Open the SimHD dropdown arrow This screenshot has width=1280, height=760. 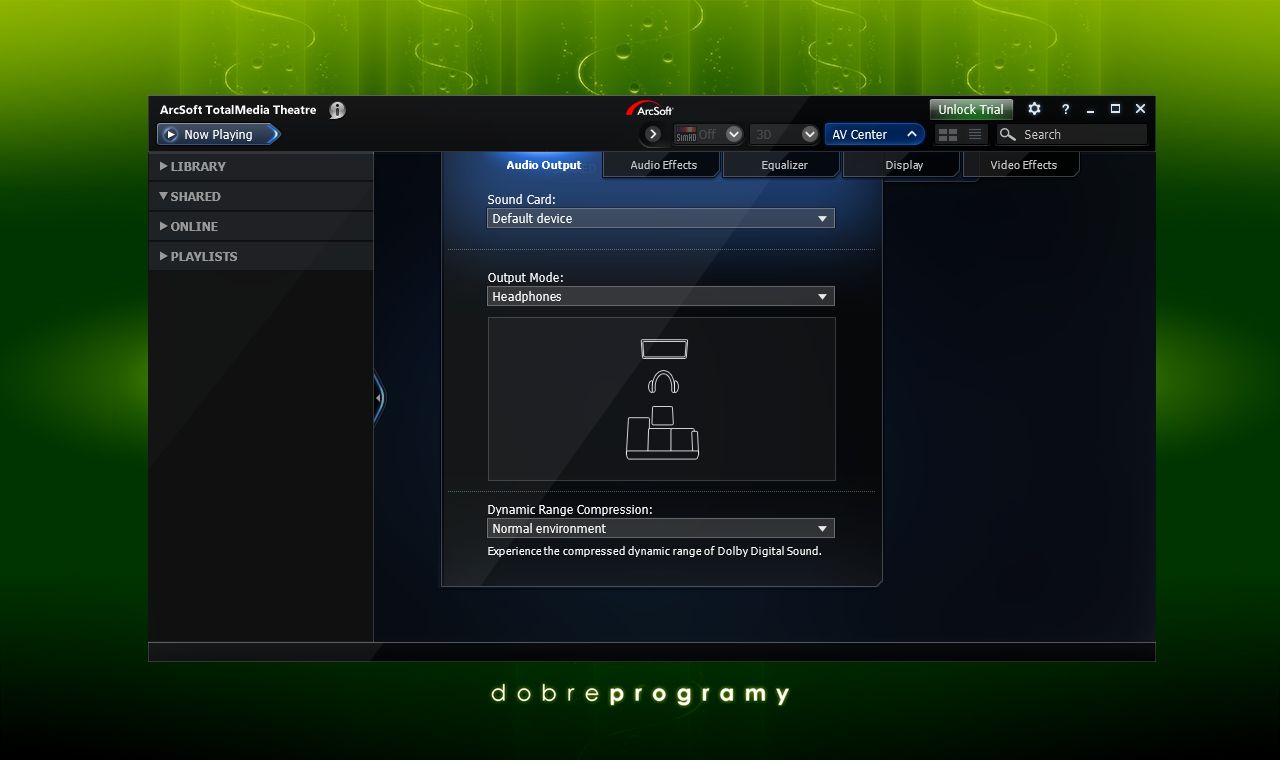click(x=734, y=134)
